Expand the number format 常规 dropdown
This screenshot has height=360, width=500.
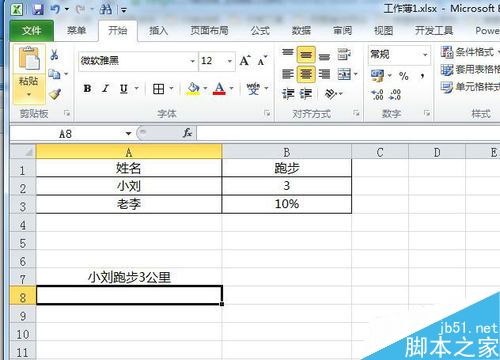pyautogui.click(x=425, y=55)
